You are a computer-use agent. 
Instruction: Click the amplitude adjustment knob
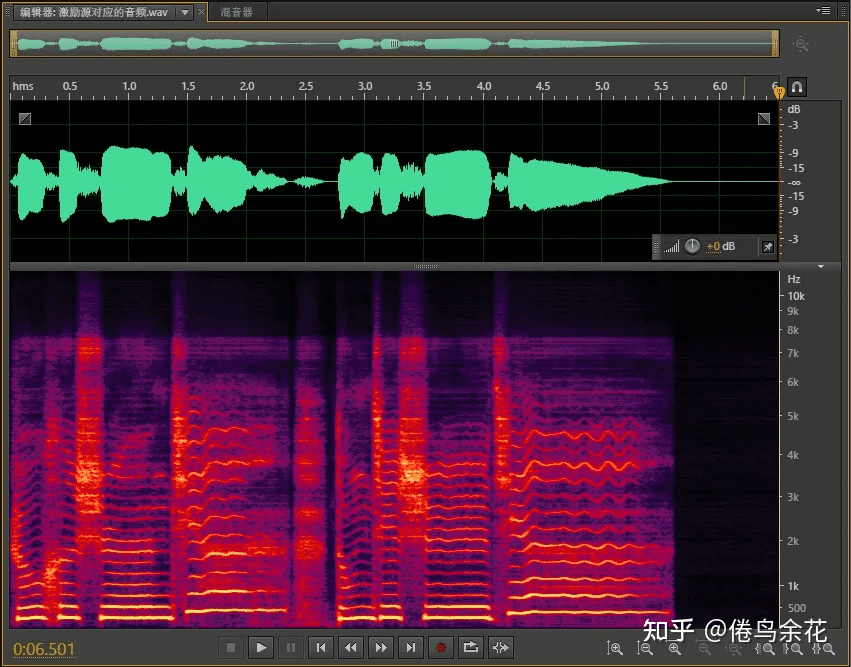coord(692,246)
